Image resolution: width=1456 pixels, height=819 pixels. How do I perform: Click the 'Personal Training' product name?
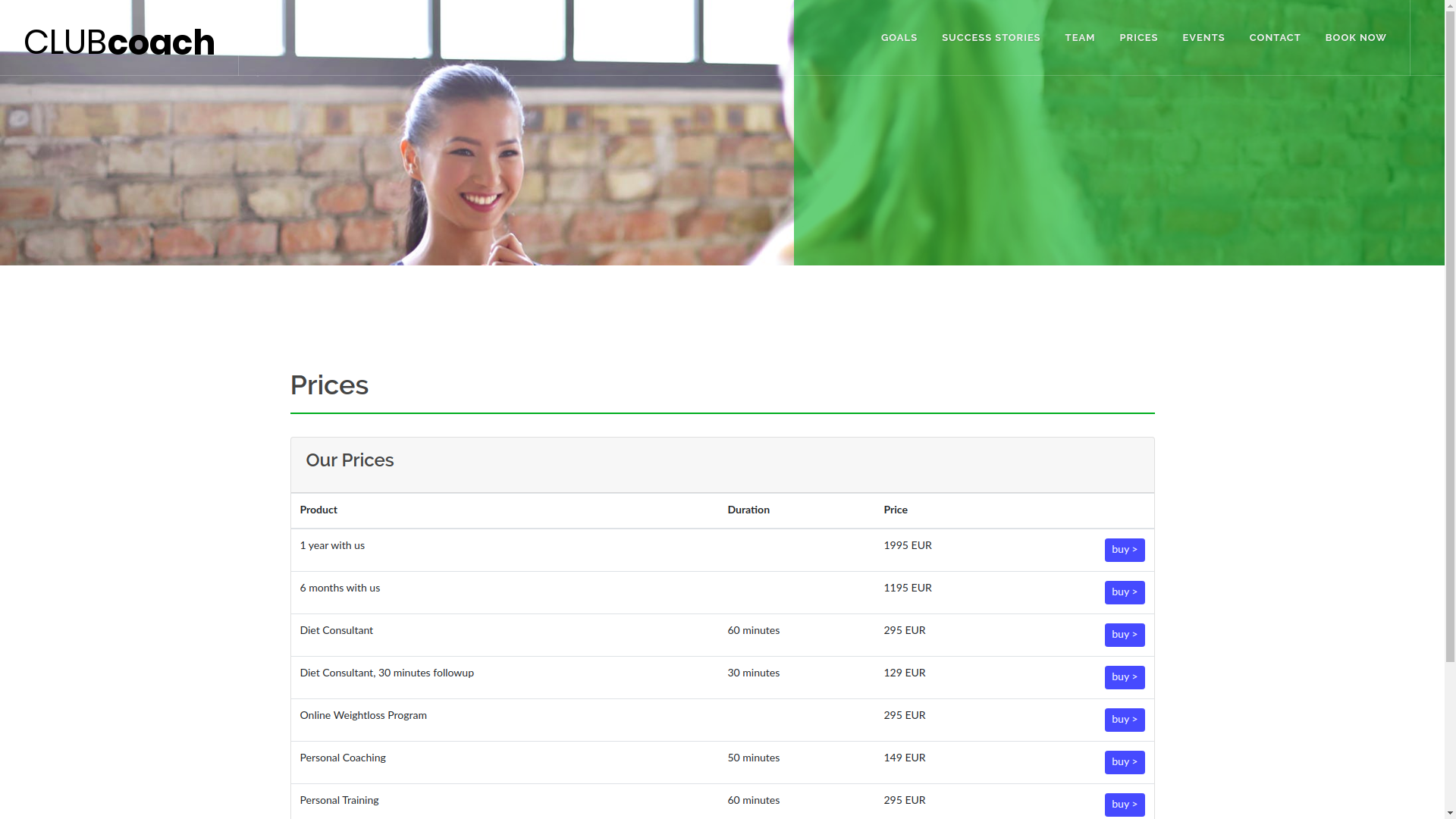tap(338, 800)
